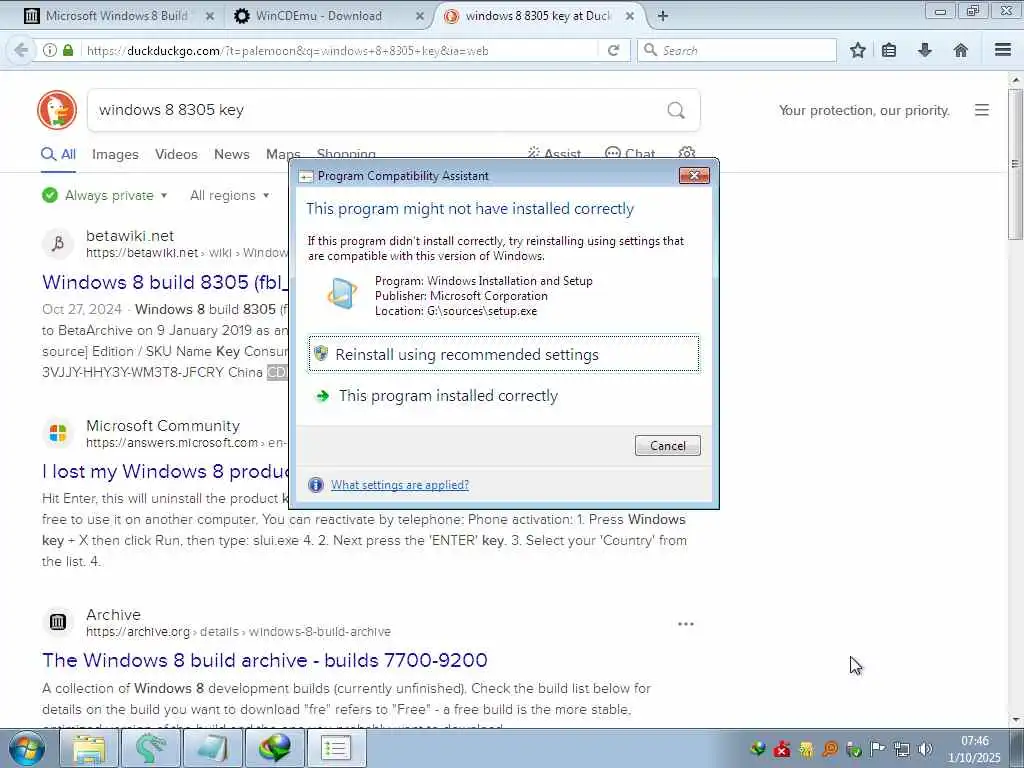Expand the All regions dropdown
Screen dimensions: 1024x768
tap(229, 195)
